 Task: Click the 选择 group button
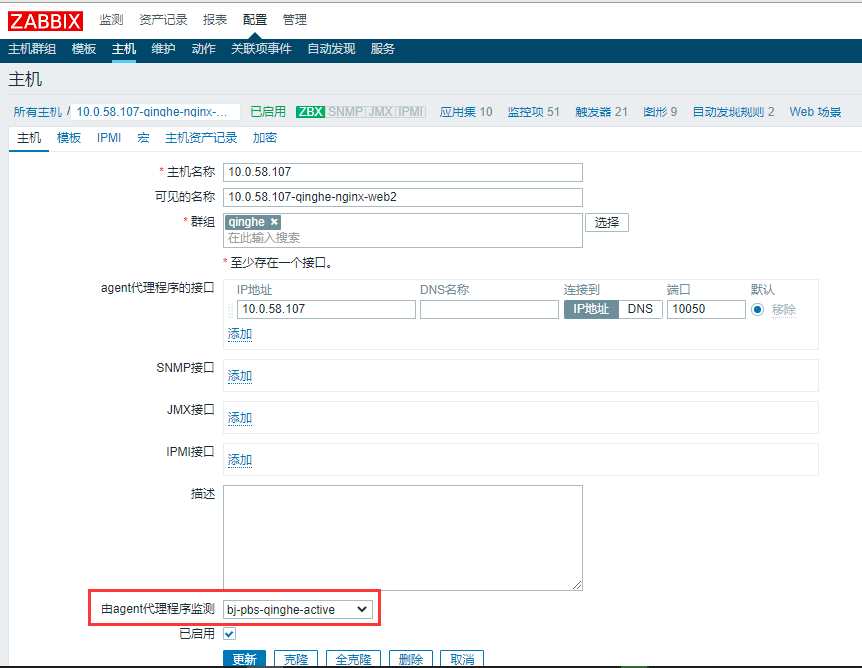click(x=606, y=223)
